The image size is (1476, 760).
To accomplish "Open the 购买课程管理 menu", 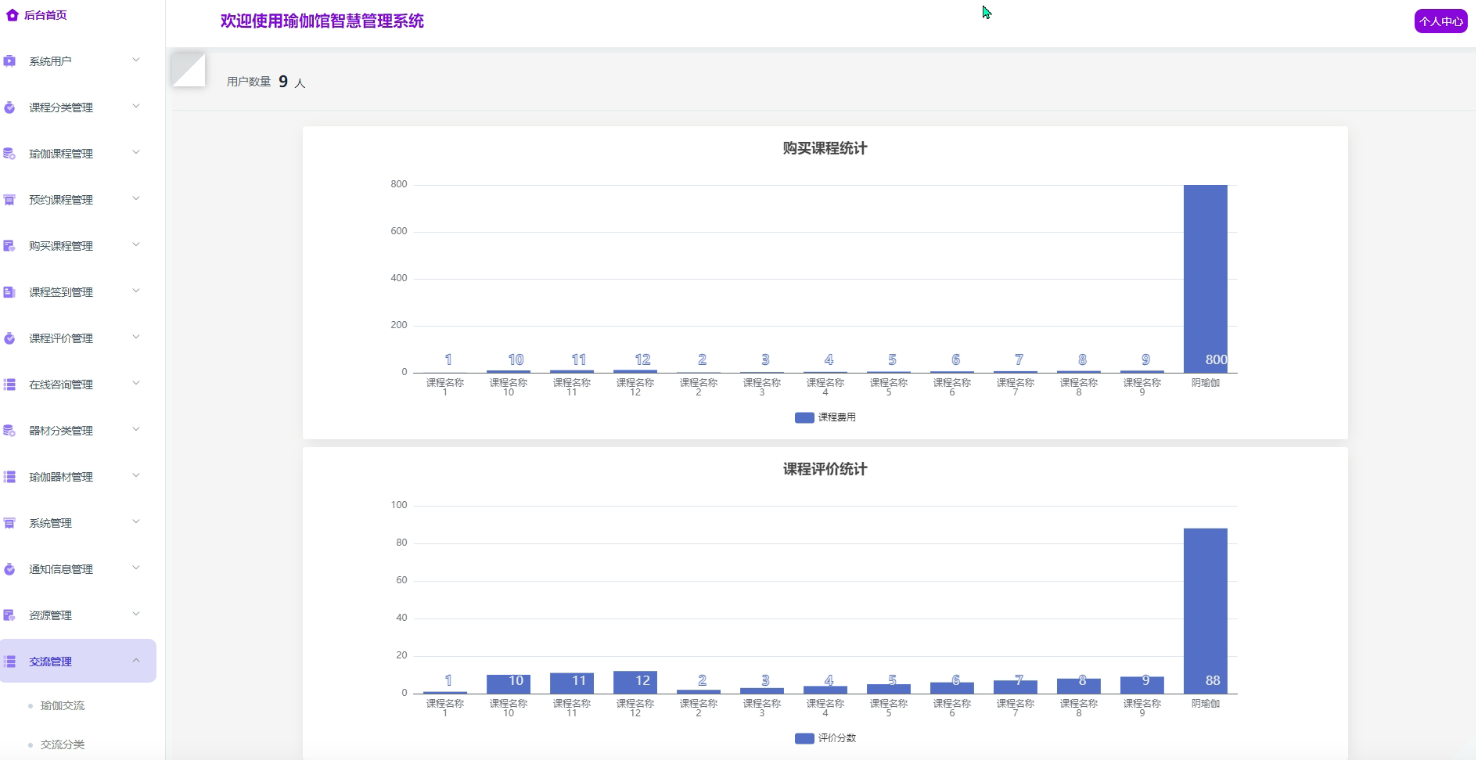I will [78, 245].
